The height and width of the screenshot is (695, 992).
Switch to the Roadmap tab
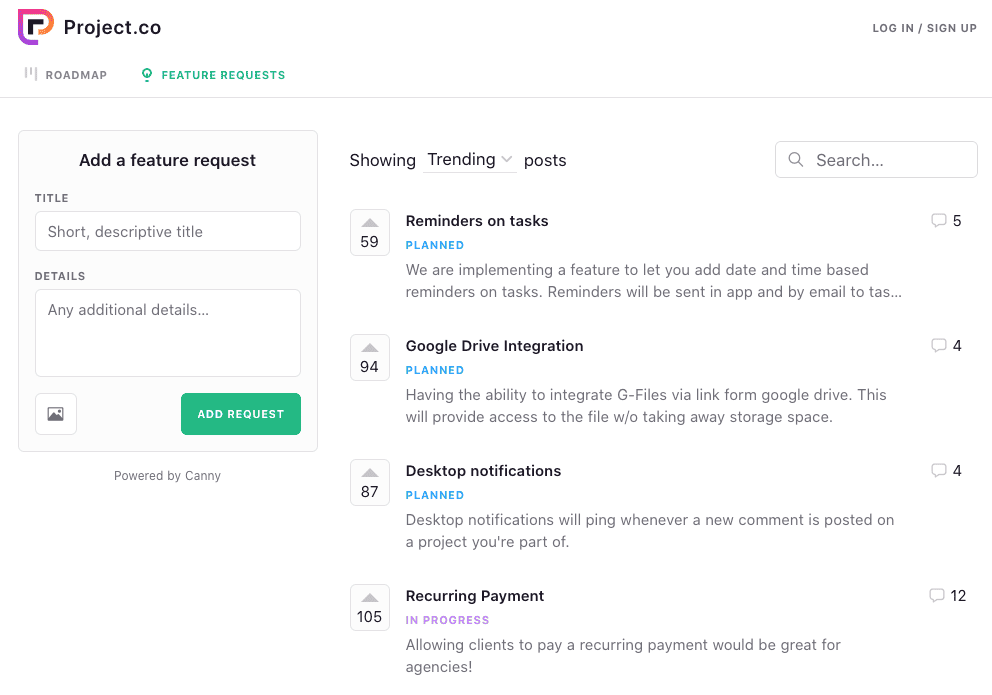tap(66, 75)
